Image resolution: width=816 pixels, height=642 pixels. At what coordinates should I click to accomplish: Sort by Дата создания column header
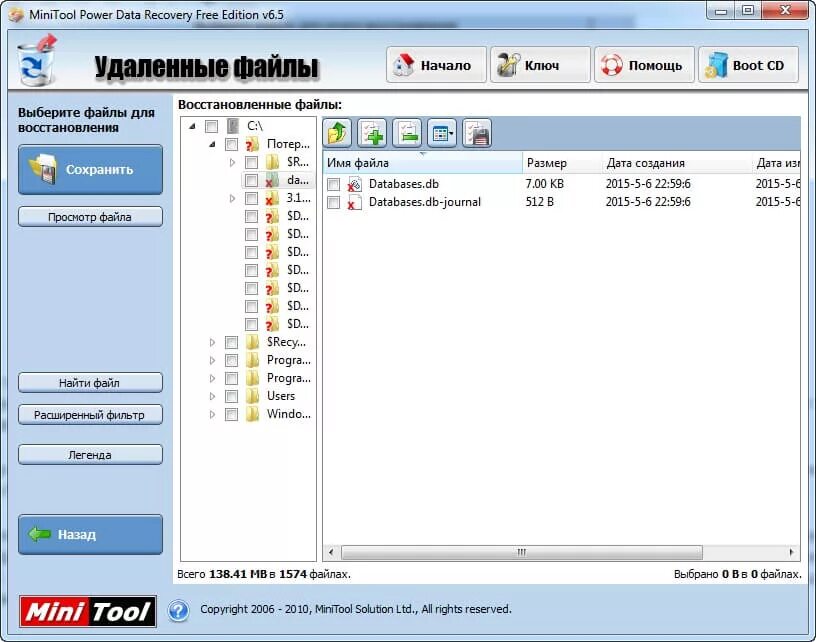pyautogui.click(x=677, y=163)
